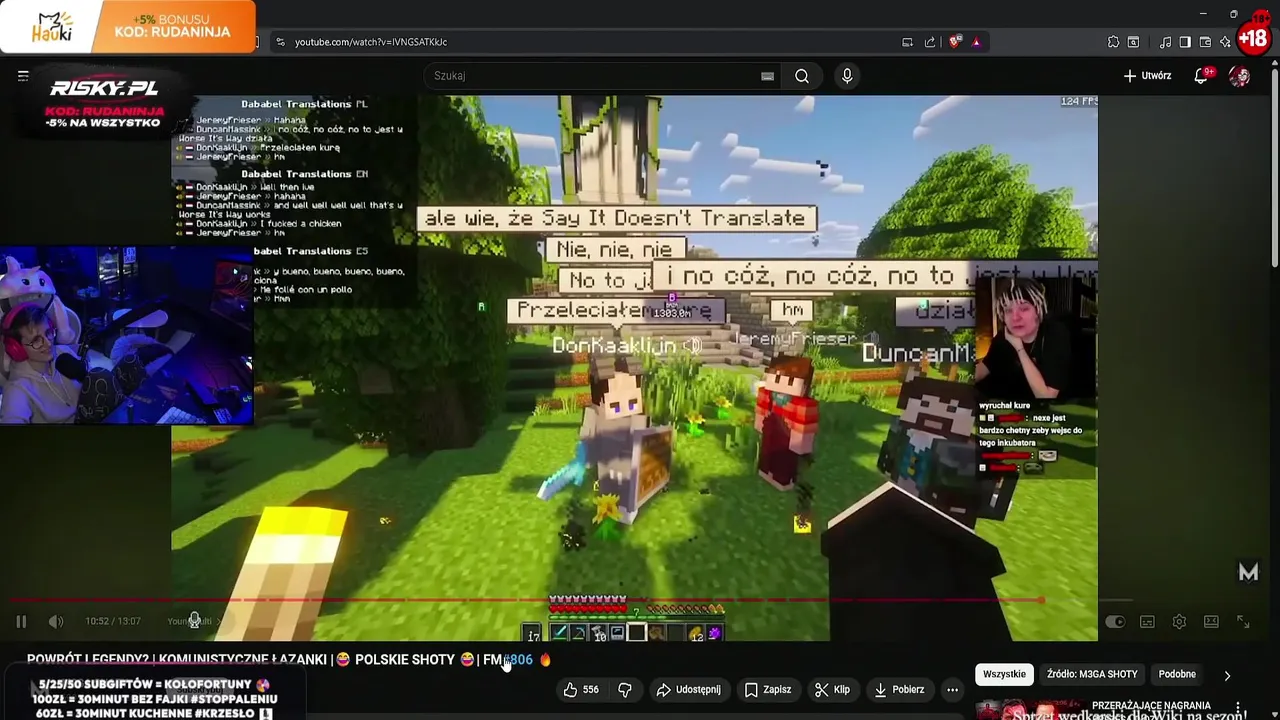The width and height of the screenshot is (1280, 720).
Task: Open options for PRZERAŻAJĄCE NAGRANIA video
Action: pos(1238,709)
